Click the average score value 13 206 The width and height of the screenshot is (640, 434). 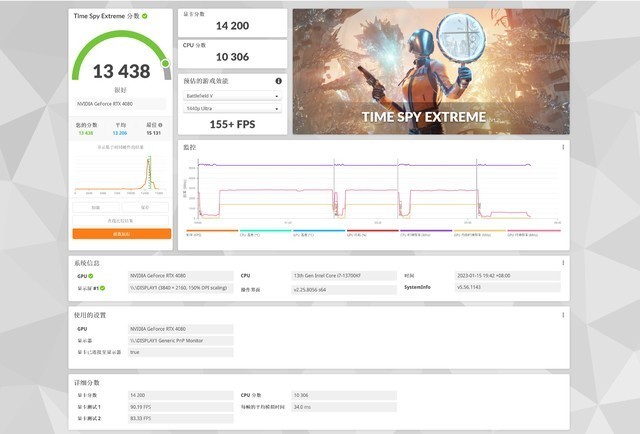(121, 132)
